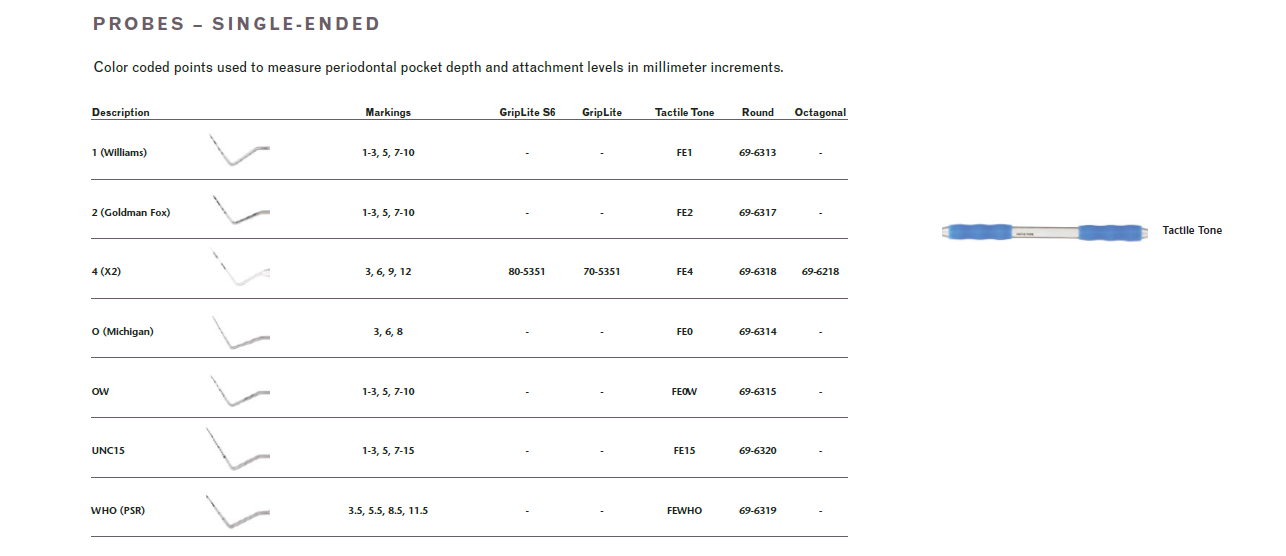The height and width of the screenshot is (556, 1286).
Task: Click Tactile Tone code FEWHO
Action: [x=684, y=511]
